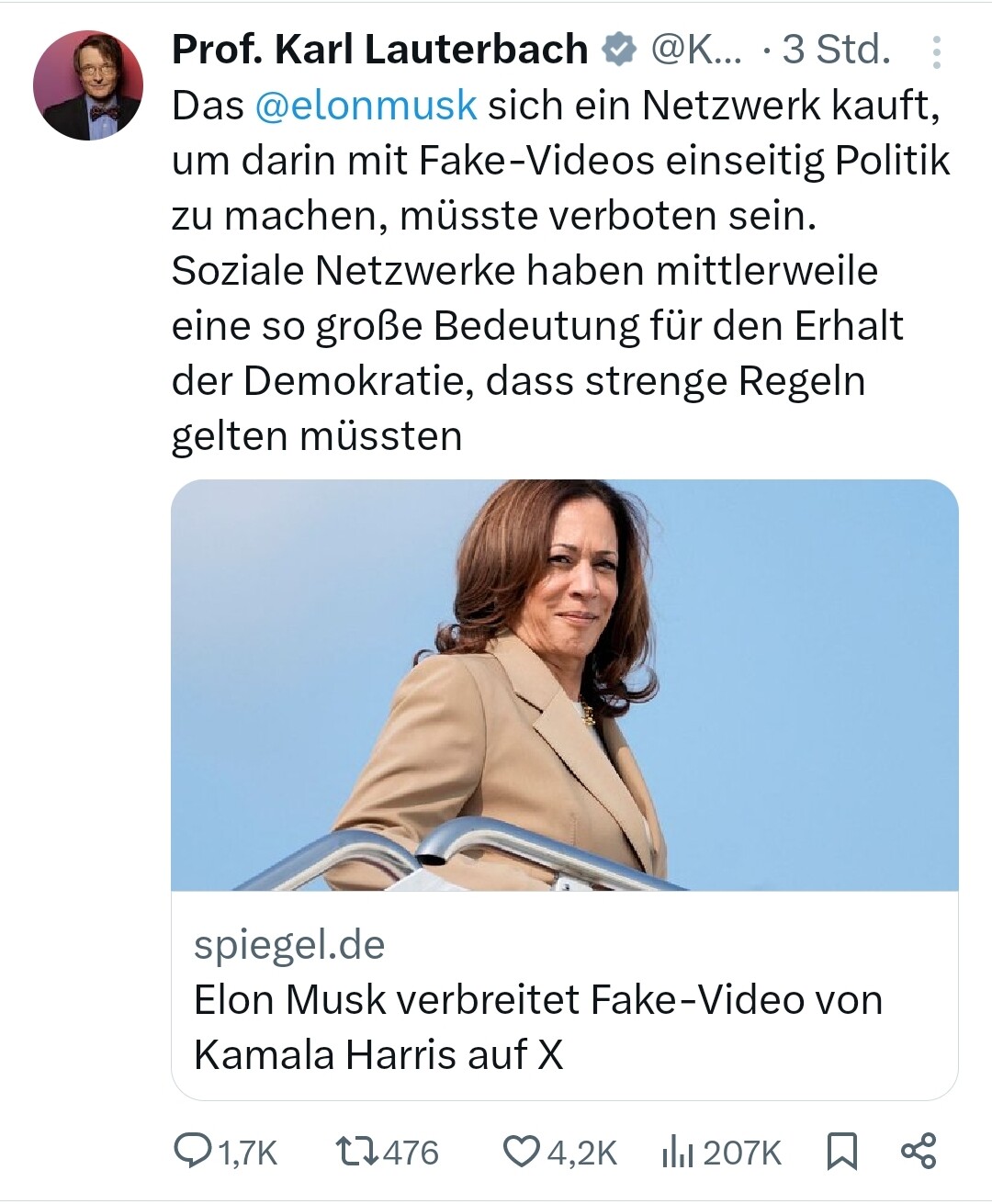Click the 1,7K reply count
Viewport: 992px width, 1204px height.
pos(246,1152)
